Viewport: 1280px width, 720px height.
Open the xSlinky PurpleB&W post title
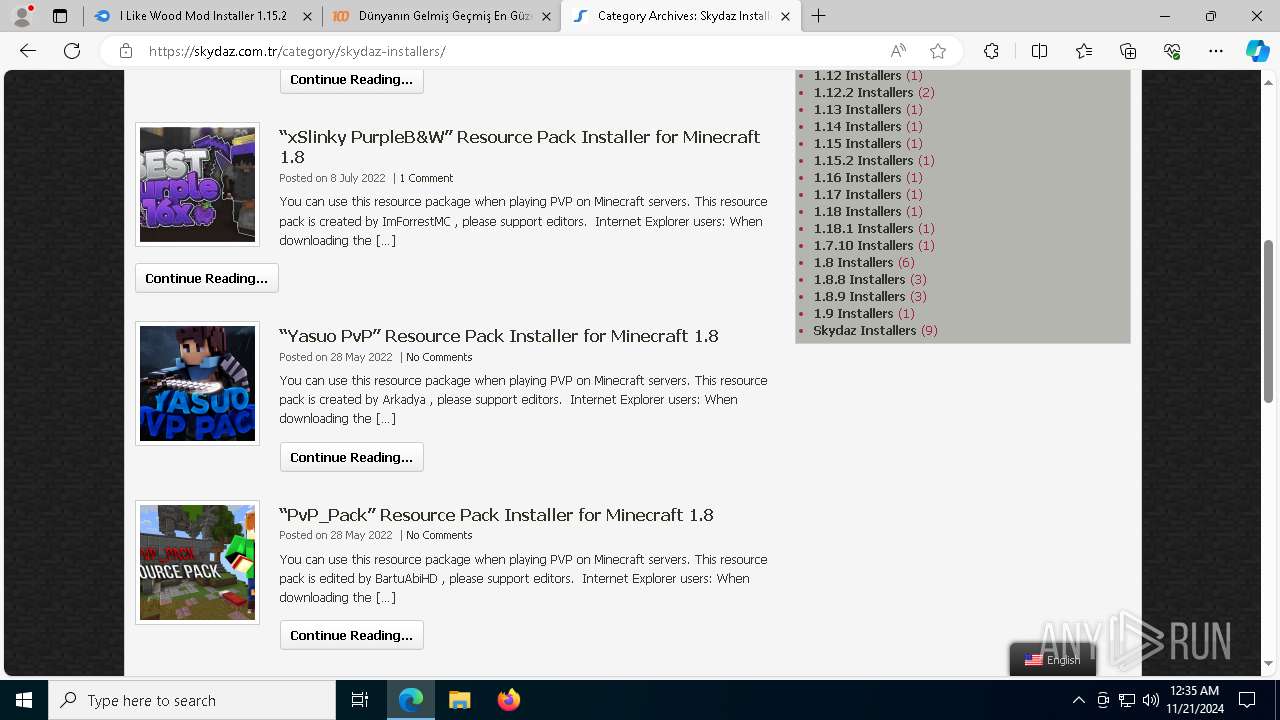point(519,146)
